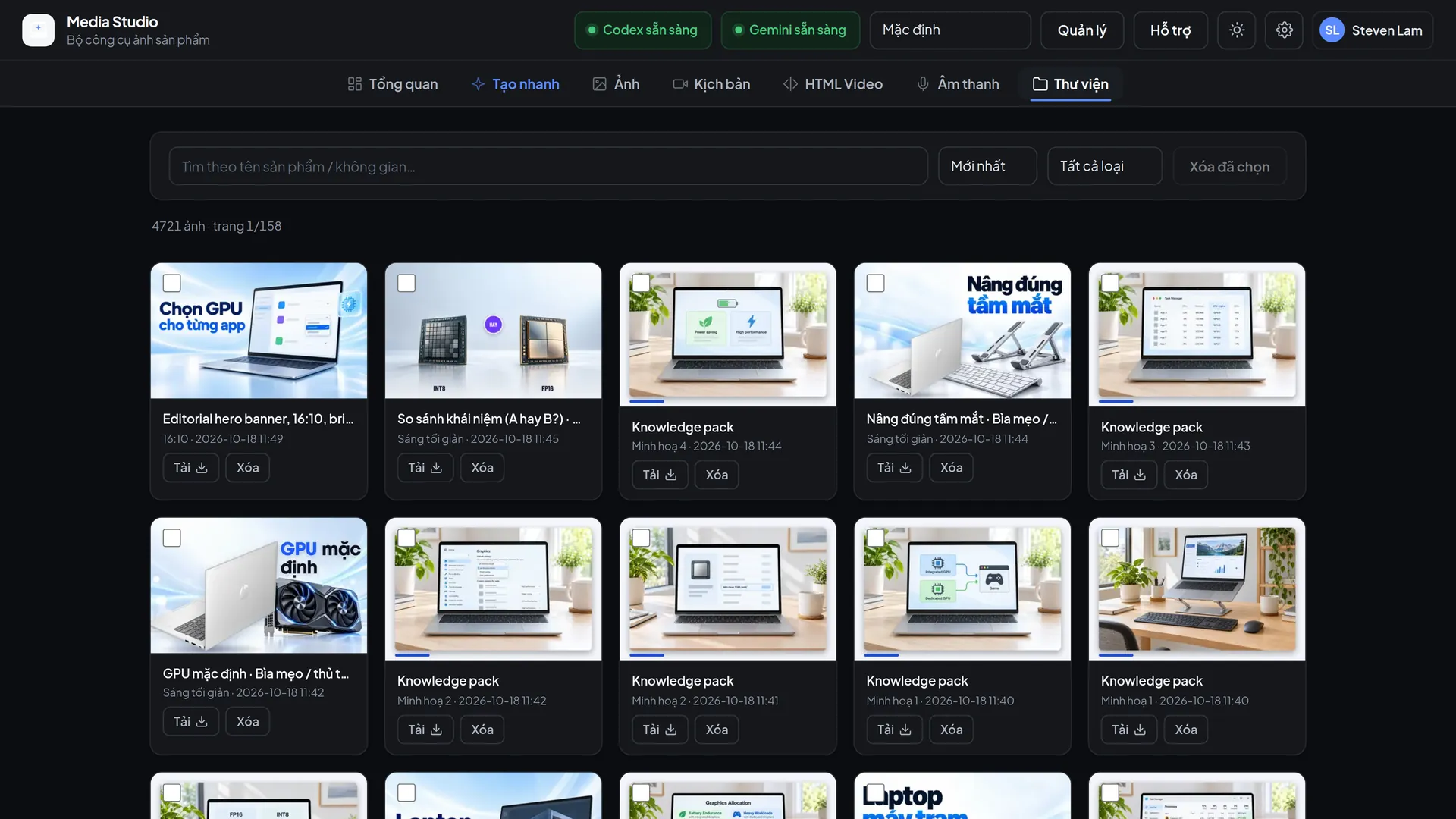Image resolution: width=1456 pixels, height=819 pixels.
Task: Switch to the Âm thanh tab
Action: click(x=958, y=84)
